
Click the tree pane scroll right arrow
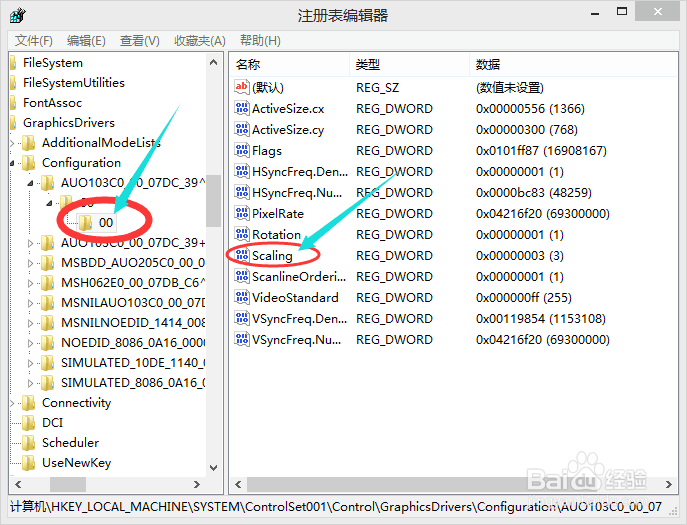coord(197,484)
